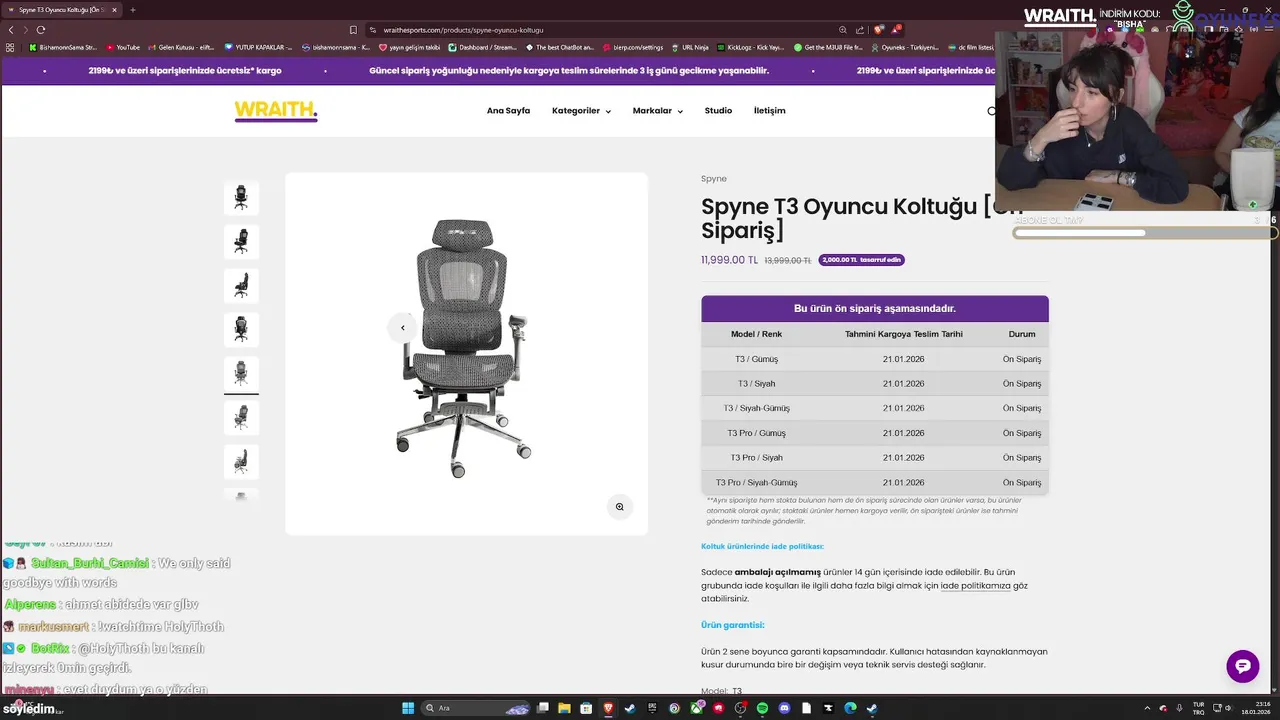Reload the page with the refresh button
1280x720 pixels.
tap(40, 30)
